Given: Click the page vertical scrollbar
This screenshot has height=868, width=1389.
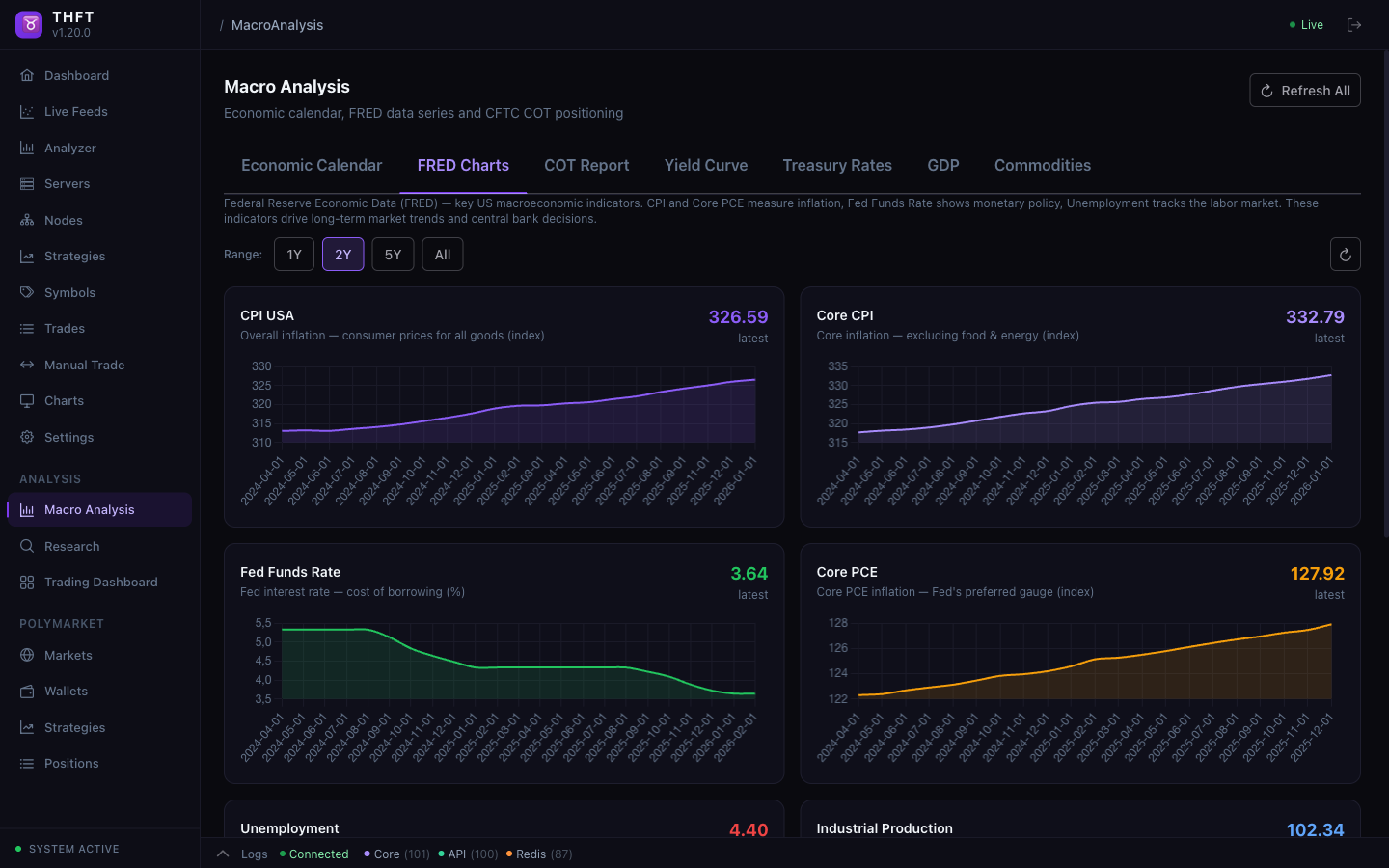Looking at the screenshot, I should click(1386, 289).
